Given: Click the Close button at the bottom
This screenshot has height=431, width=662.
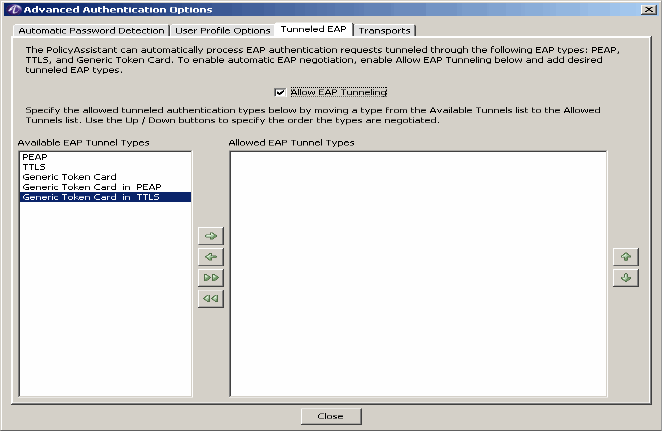Looking at the screenshot, I should 331,416.
